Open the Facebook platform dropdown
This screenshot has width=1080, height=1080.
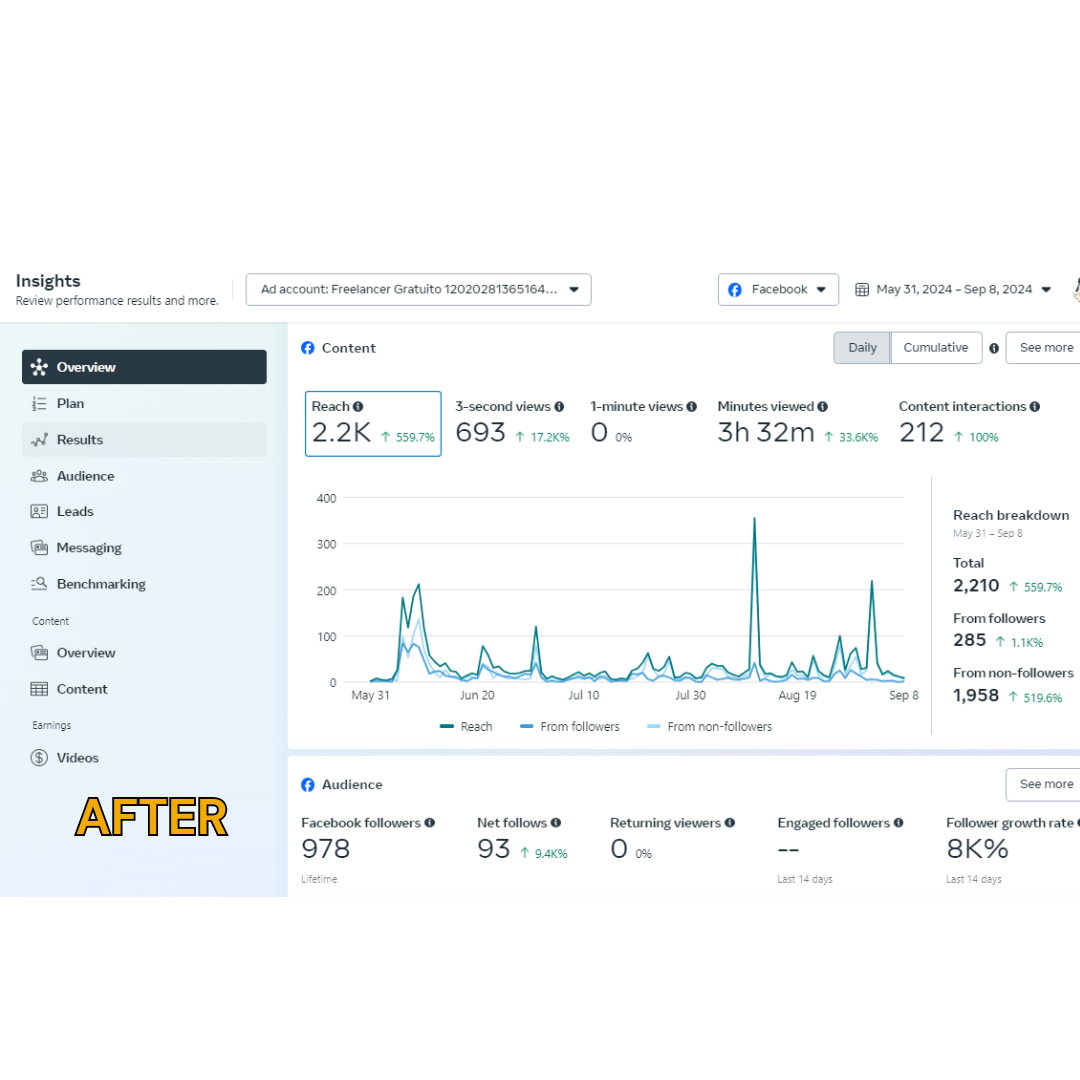pyautogui.click(x=778, y=289)
